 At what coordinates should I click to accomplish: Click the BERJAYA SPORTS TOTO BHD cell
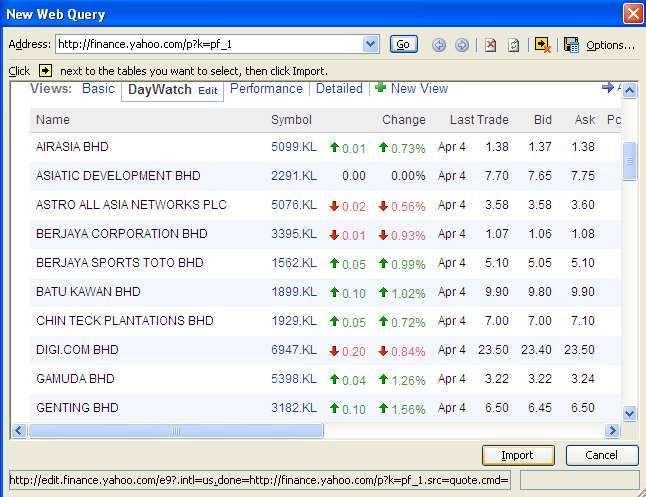pyautogui.click(x=119, y=263)
